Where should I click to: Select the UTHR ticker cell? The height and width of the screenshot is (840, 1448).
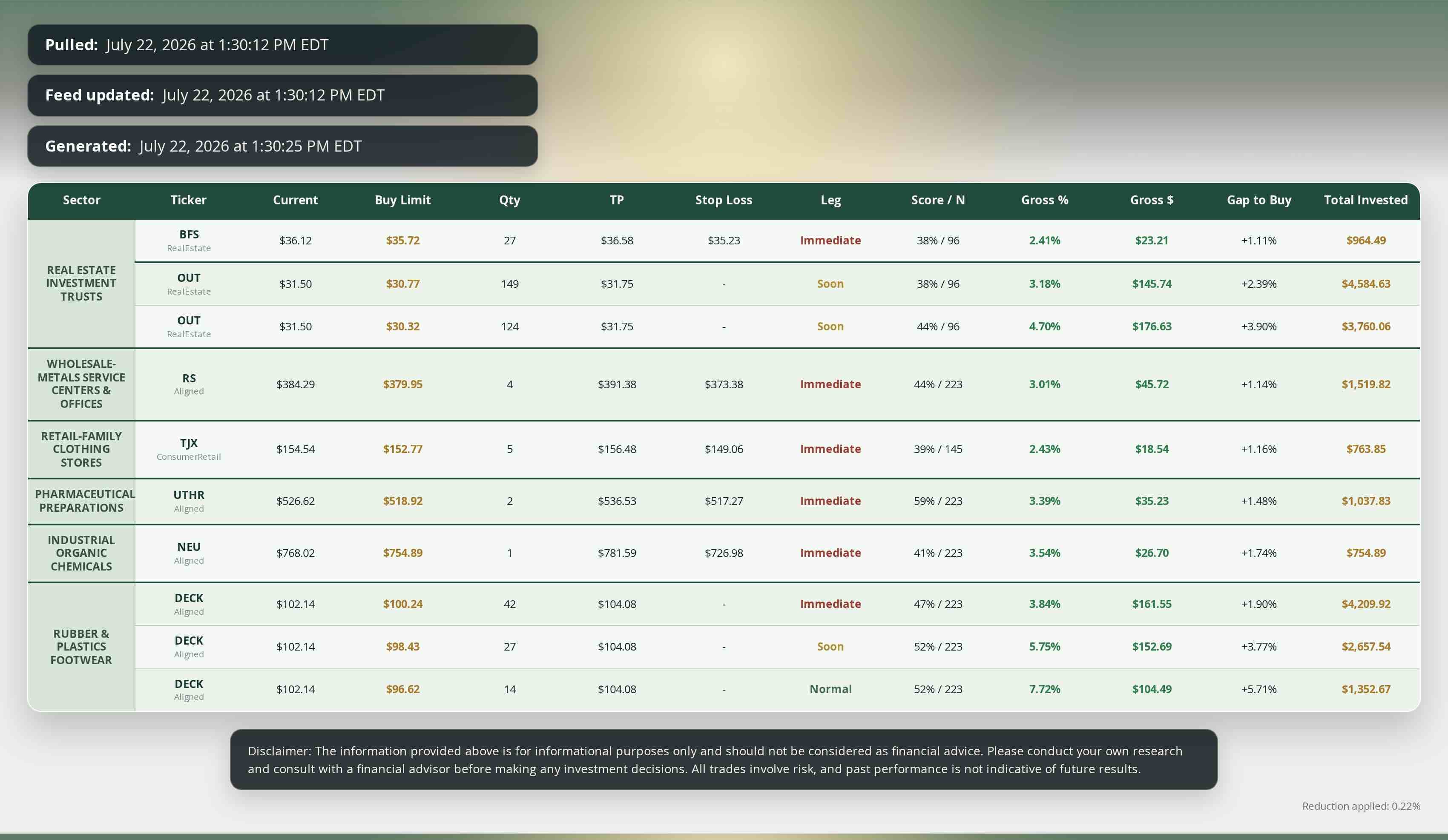[x=189, y=501]
